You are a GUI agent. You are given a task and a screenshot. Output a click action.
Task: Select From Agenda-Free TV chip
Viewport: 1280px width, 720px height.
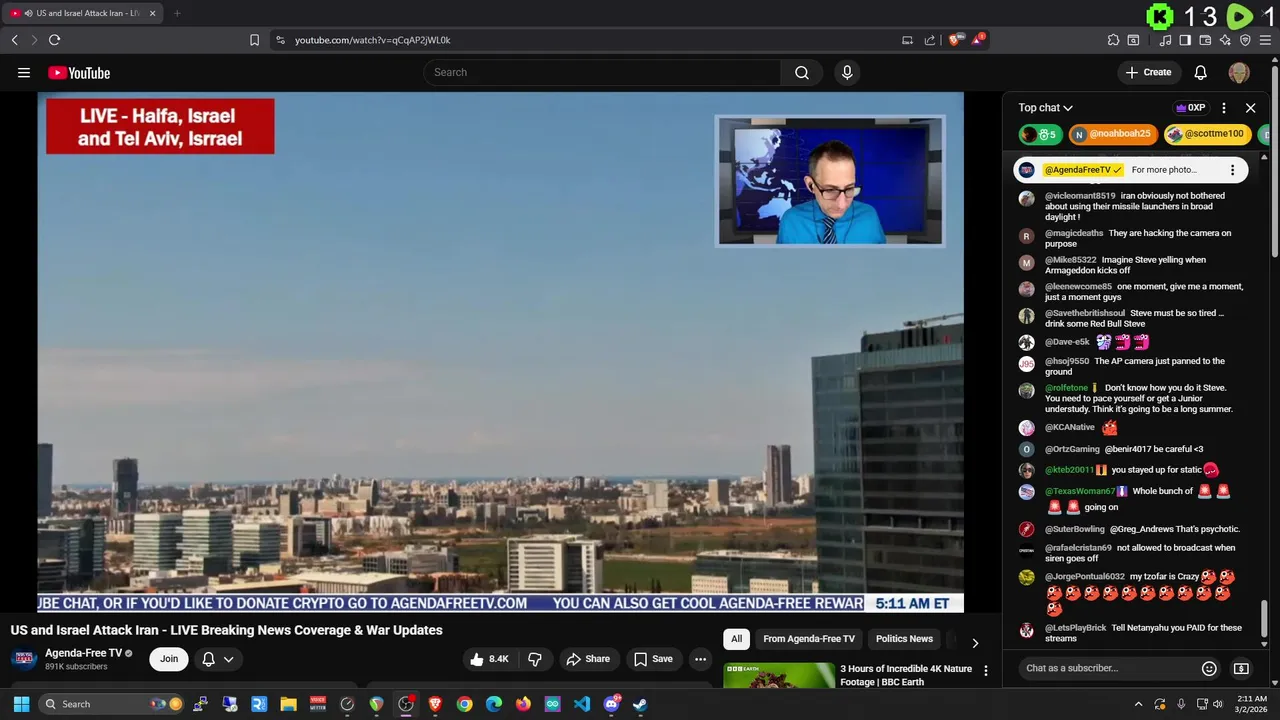pyautogui.click(x=809, y=639)
